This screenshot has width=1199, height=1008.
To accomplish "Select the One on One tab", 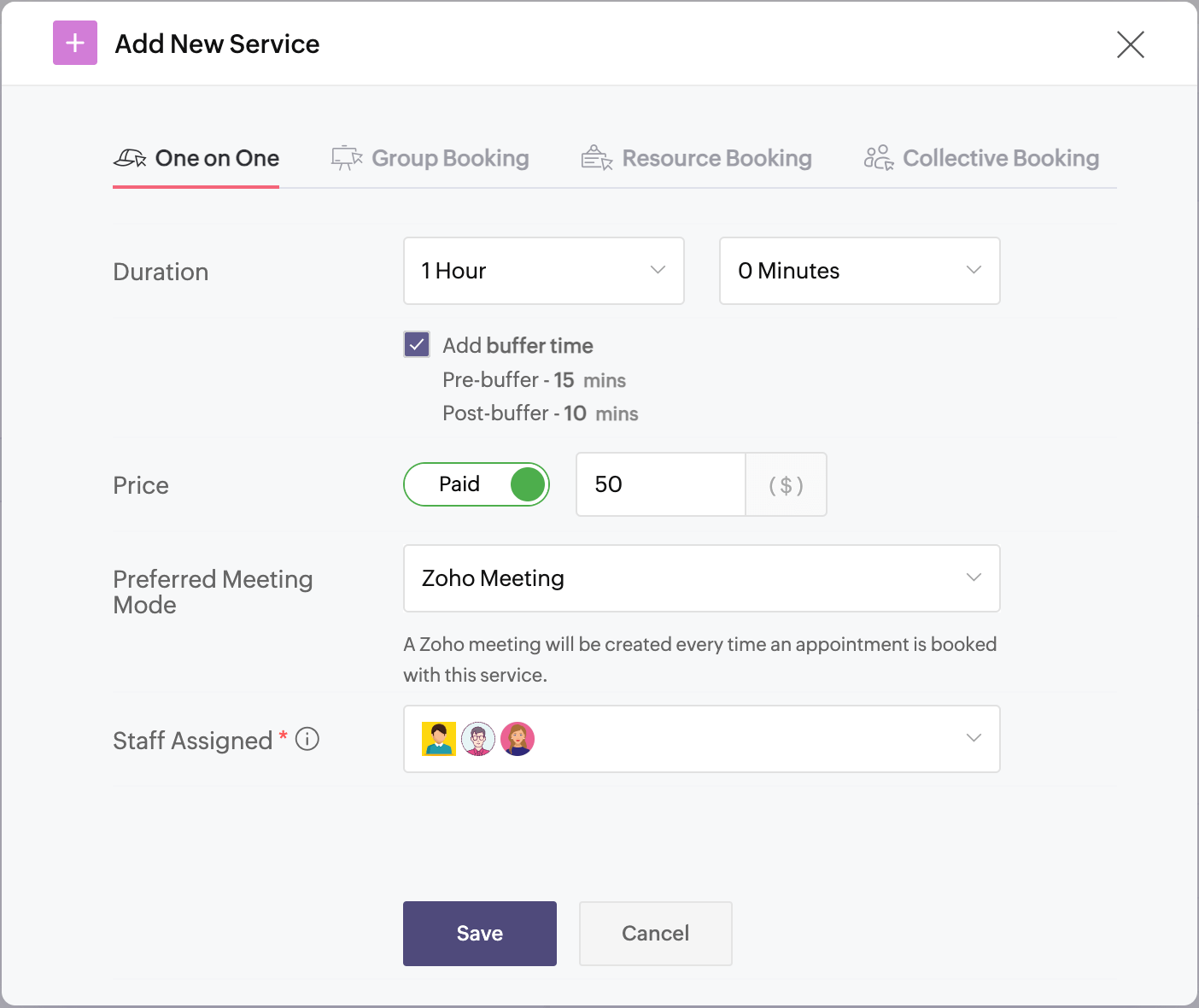I will click(x=196, y=158).
